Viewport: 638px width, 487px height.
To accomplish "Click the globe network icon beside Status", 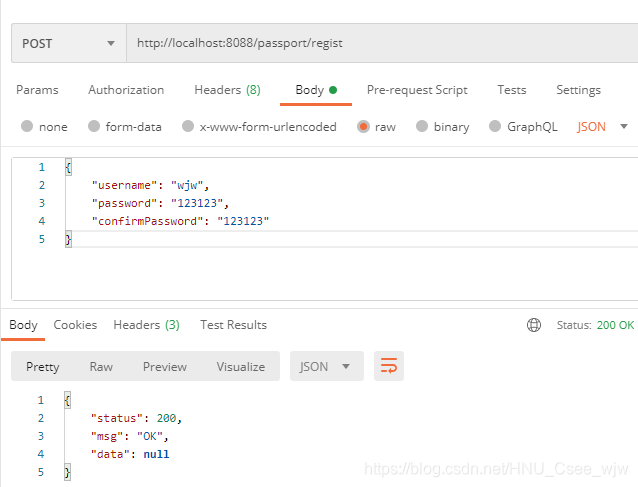I will [x=534, y=325].
